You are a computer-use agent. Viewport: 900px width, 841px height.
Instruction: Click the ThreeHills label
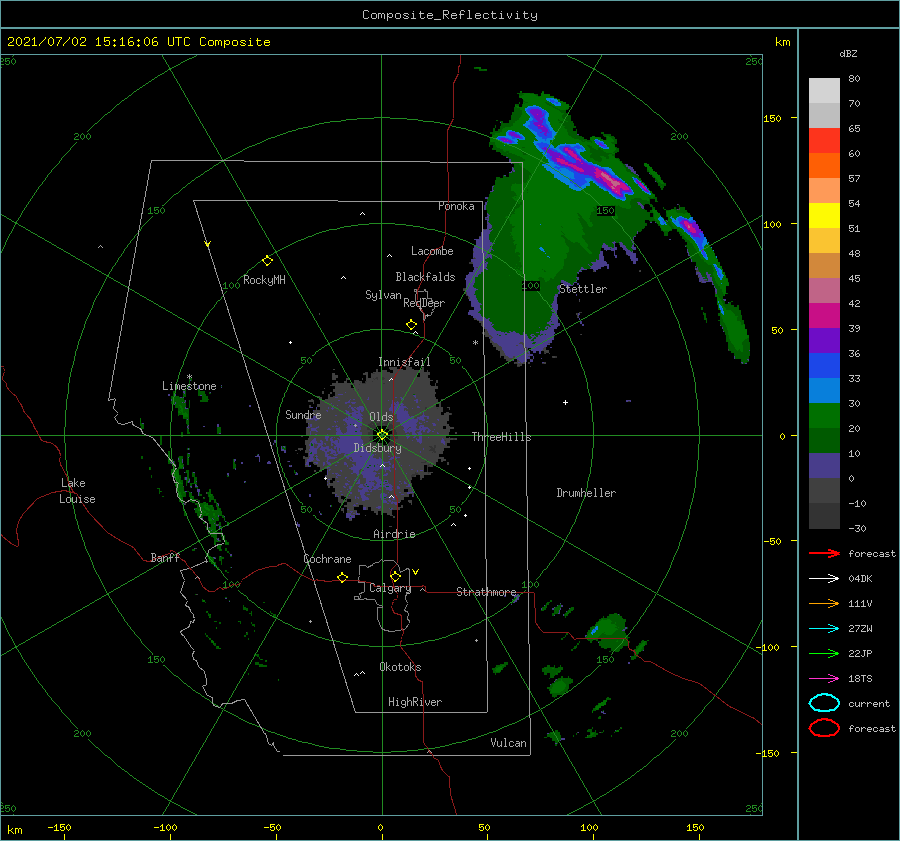coord(501,437)
